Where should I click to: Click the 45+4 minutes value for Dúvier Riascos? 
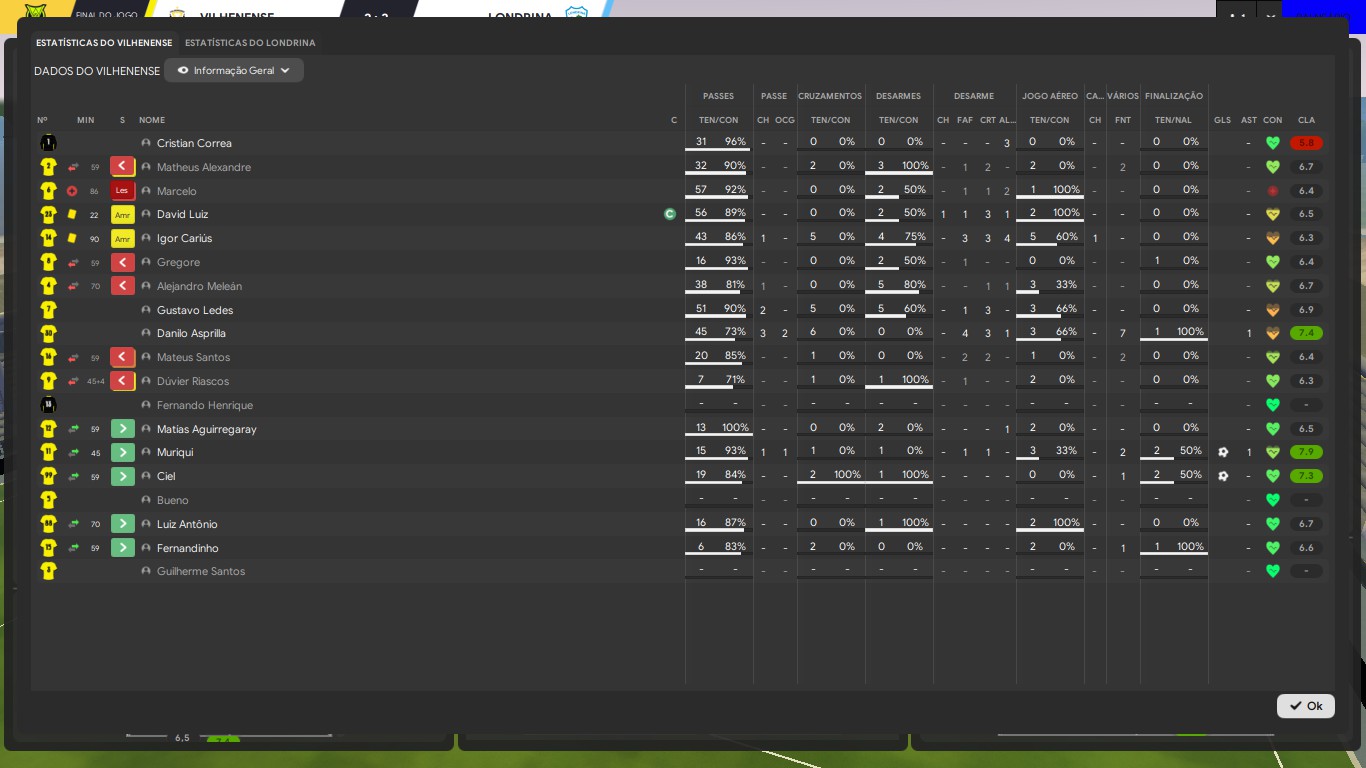click(95, 381)
